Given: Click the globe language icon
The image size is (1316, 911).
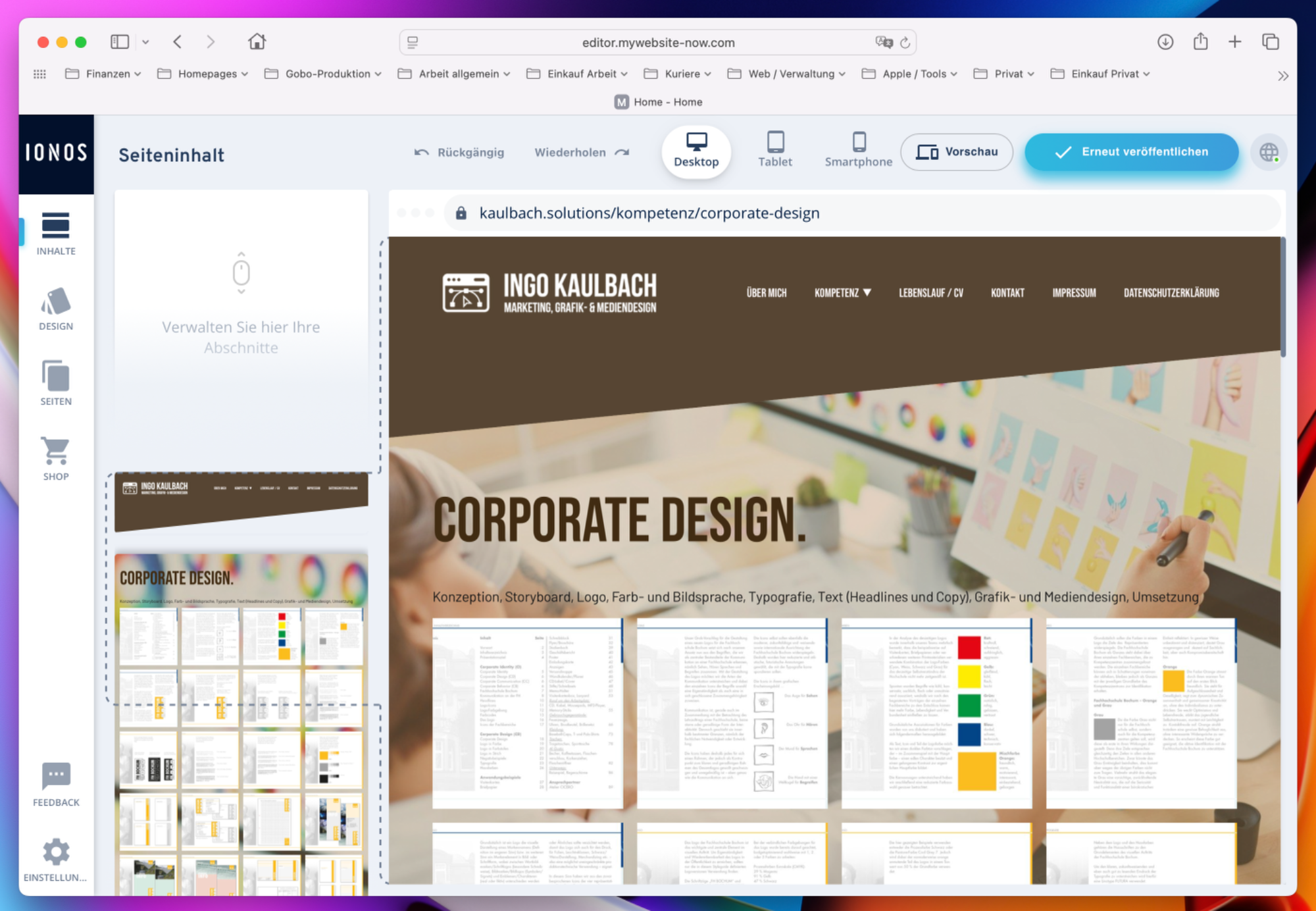Looking at the screenshot, I should click(1269, 153).
